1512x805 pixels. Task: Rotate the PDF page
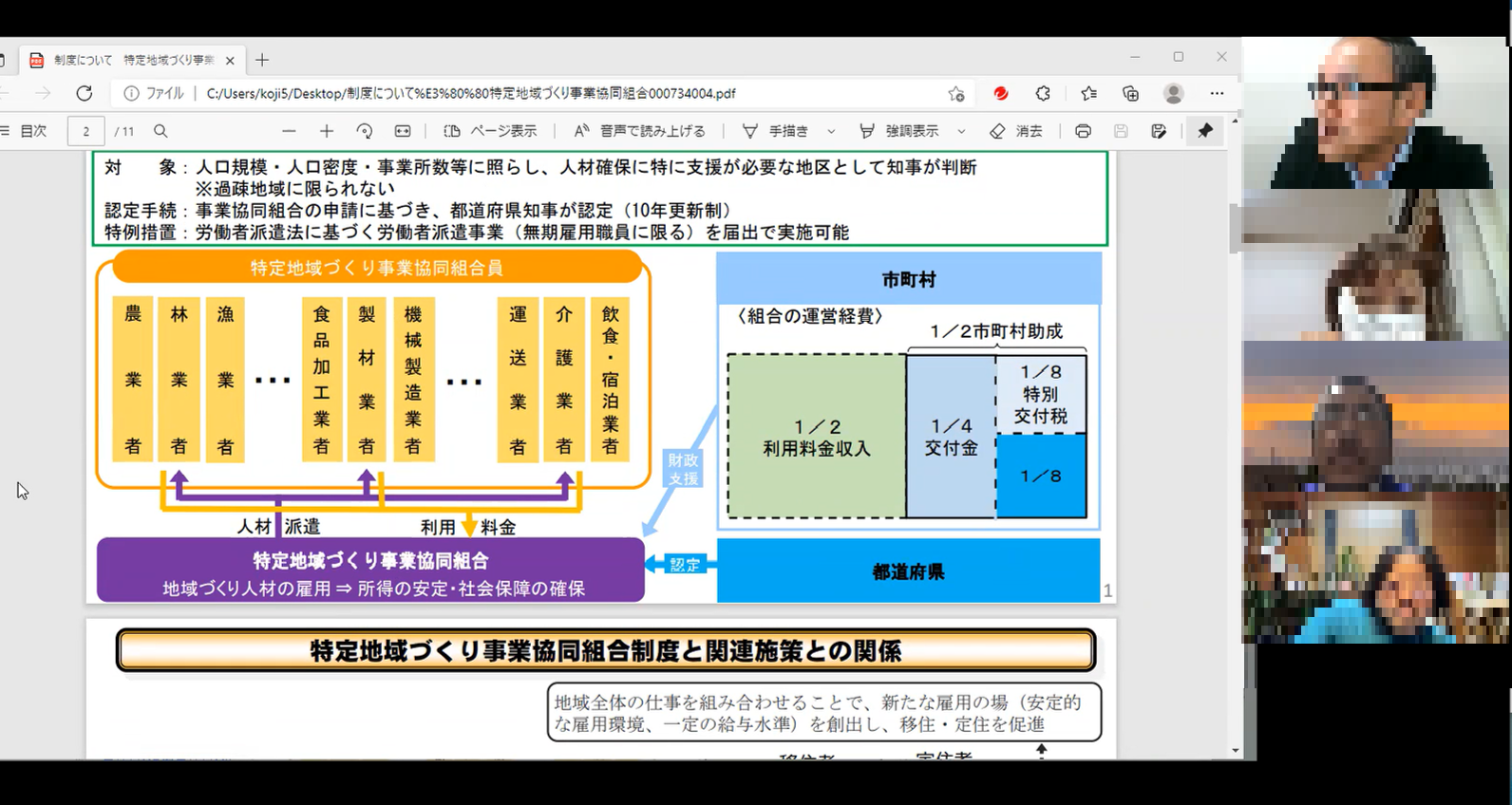pos(365,131)
